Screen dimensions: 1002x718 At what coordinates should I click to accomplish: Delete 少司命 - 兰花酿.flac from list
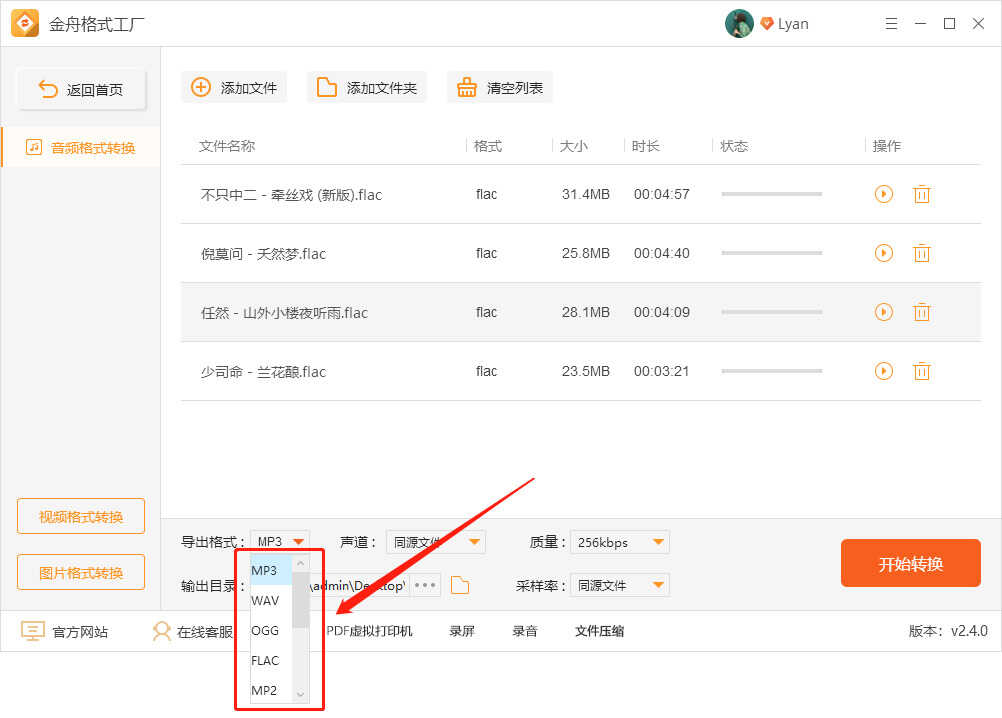click(921, 371)
